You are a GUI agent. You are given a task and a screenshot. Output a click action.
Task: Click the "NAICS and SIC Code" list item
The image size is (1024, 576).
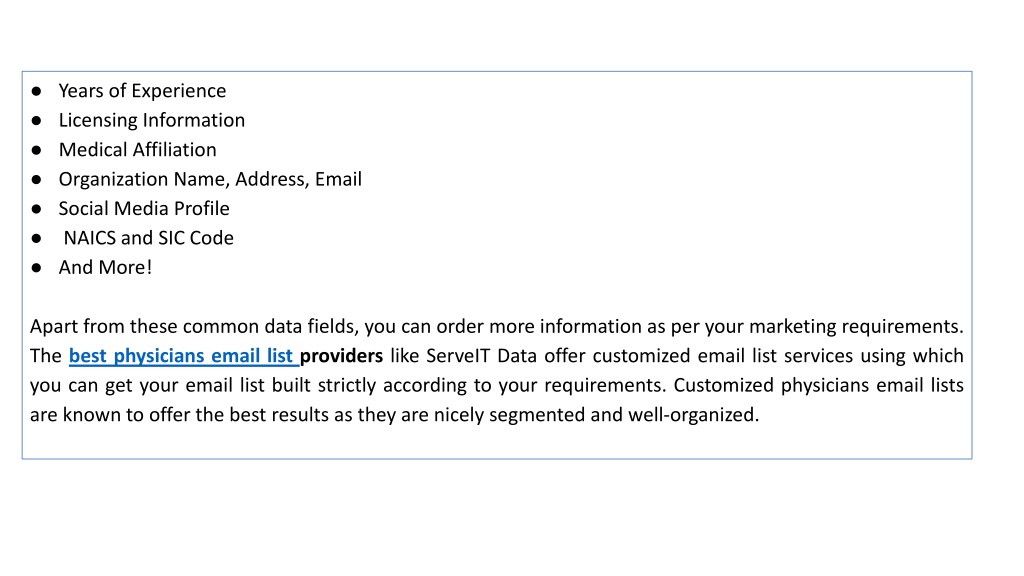(148, 238)
